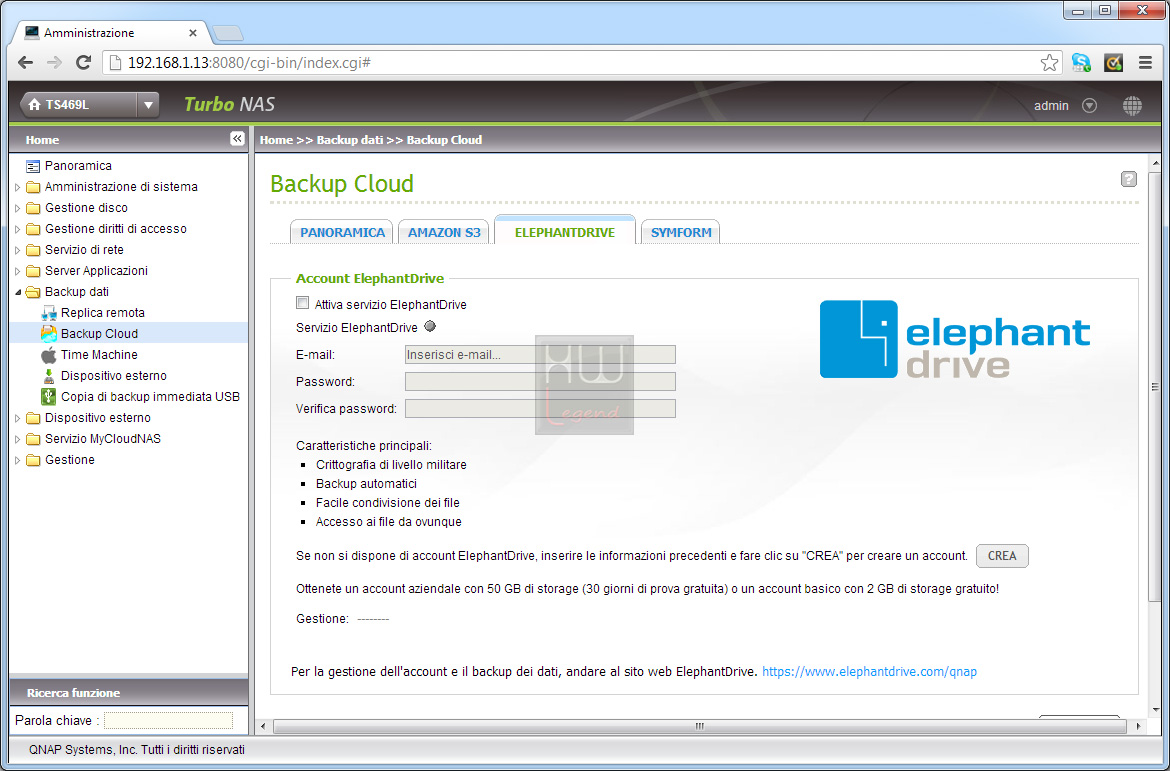This screenshot has height=771, width=1170.
Task: Collapse the Backup dati folder
Action: point(18,292)
